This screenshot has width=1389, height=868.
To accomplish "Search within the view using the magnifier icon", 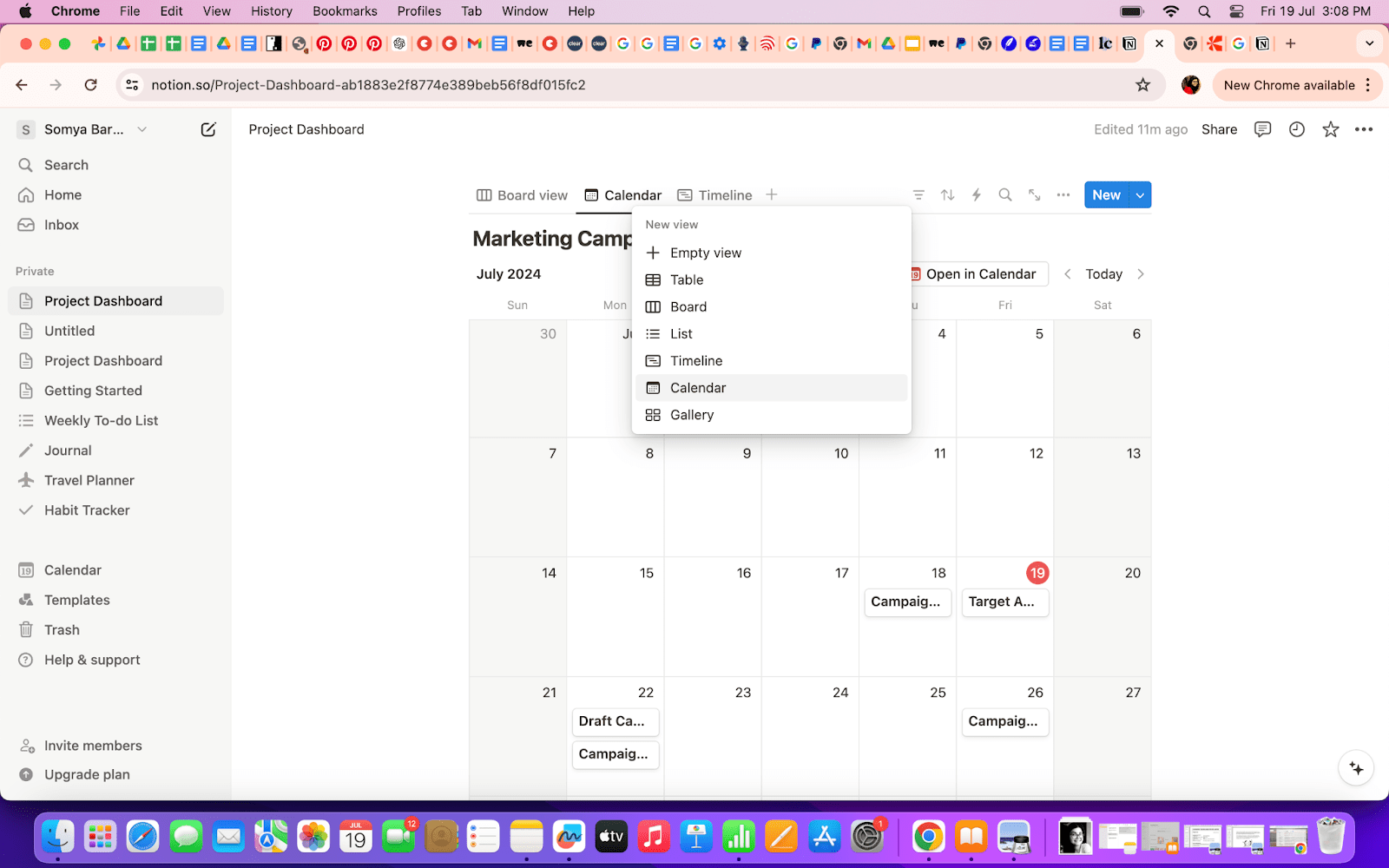I will (1004, 194).
